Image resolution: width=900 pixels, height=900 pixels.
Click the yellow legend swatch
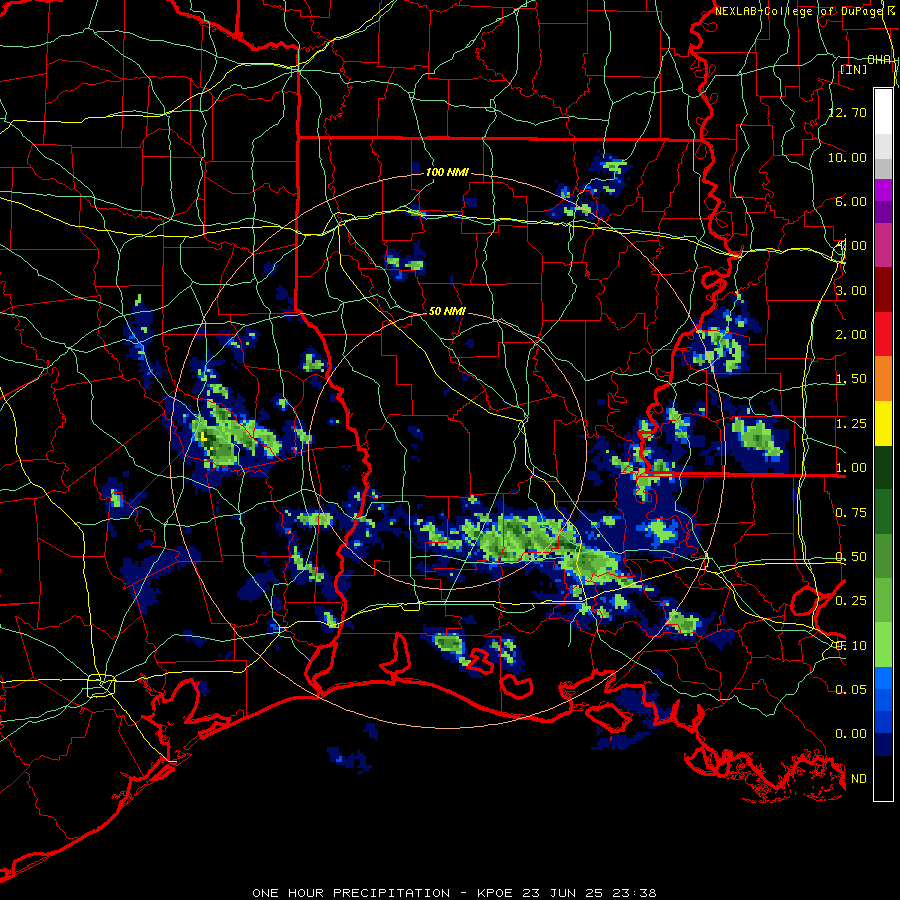click(883, 423)
